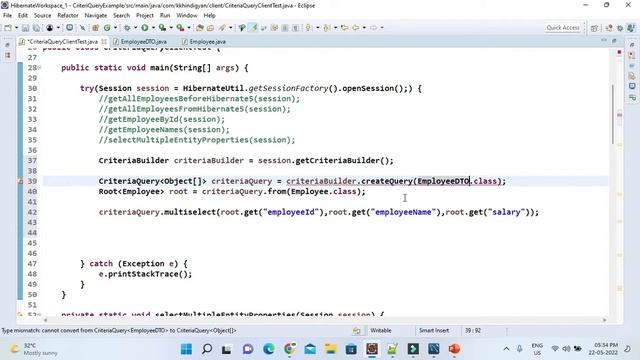Click the Open Type icon
Screen dimensions: 640x360
coord(200,28)
